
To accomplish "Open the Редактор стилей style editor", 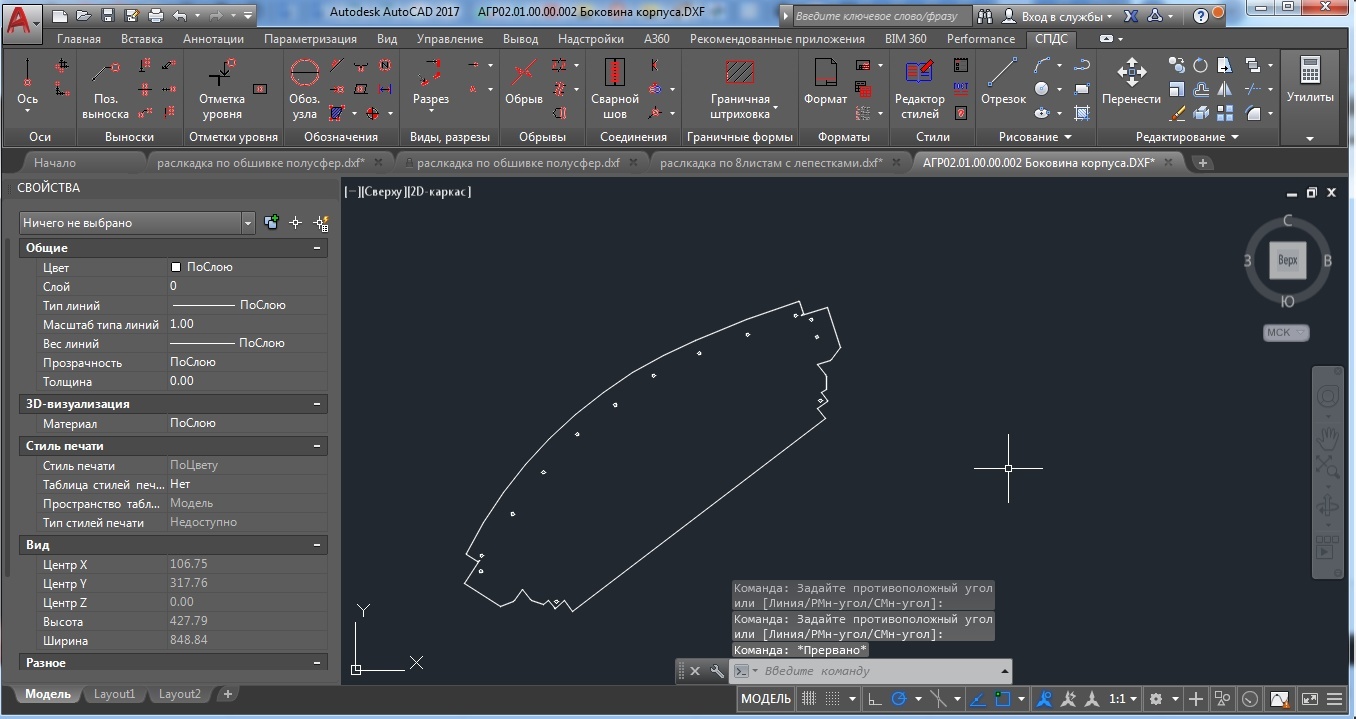I will pyautogui.click(x=920, y=88).
